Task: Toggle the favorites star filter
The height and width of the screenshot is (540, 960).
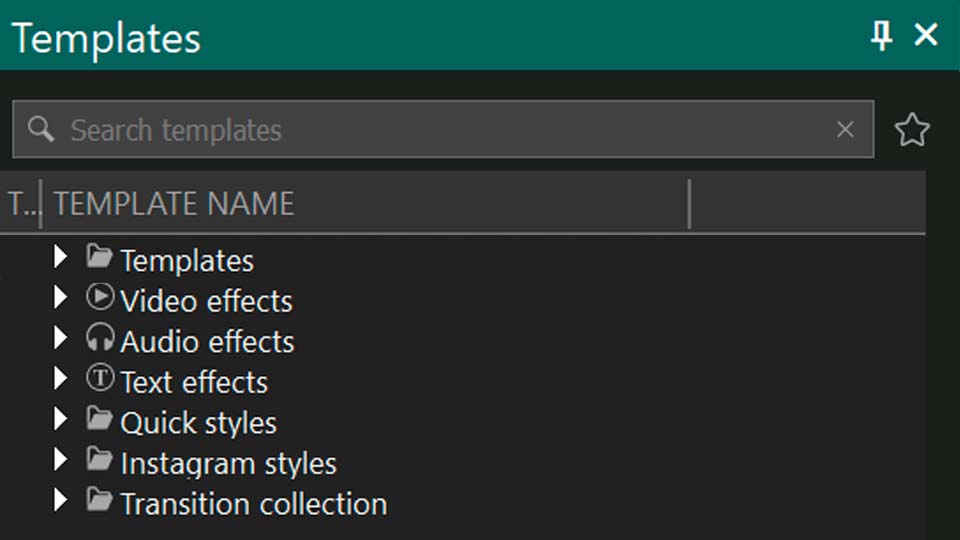Action: [912, 130]
